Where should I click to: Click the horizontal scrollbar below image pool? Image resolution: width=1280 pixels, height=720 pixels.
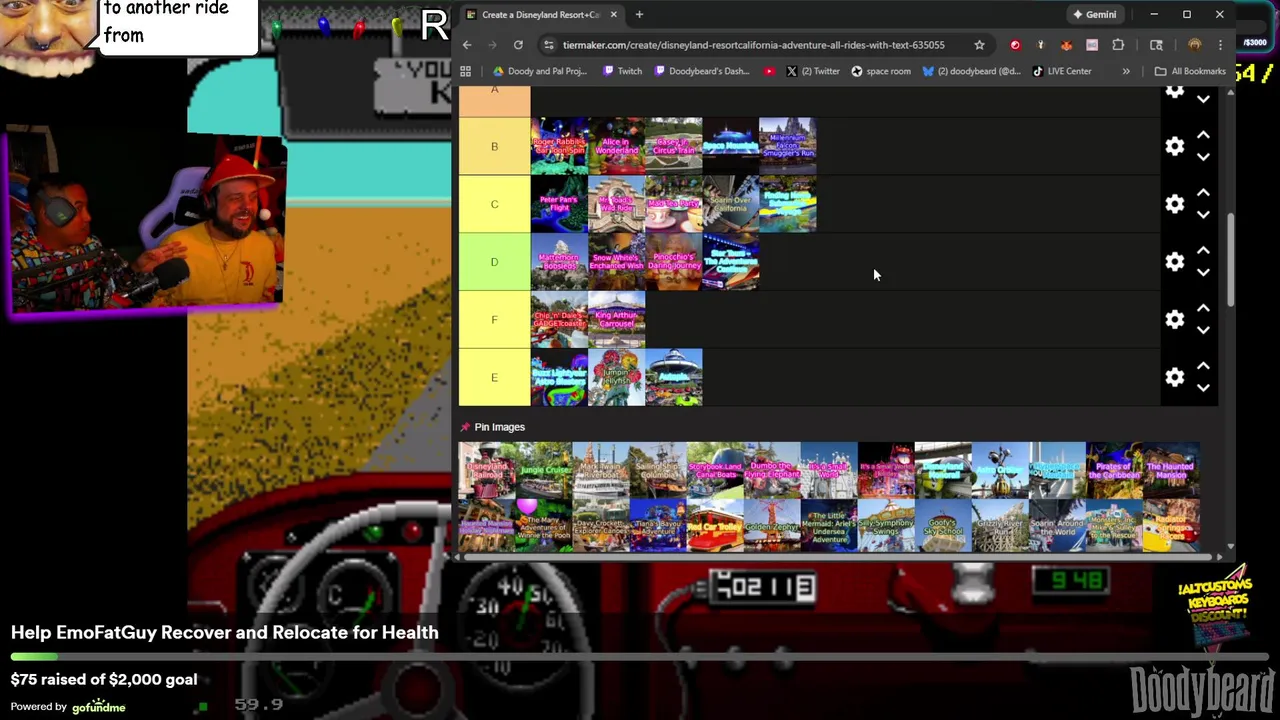(x=840, y=557)
